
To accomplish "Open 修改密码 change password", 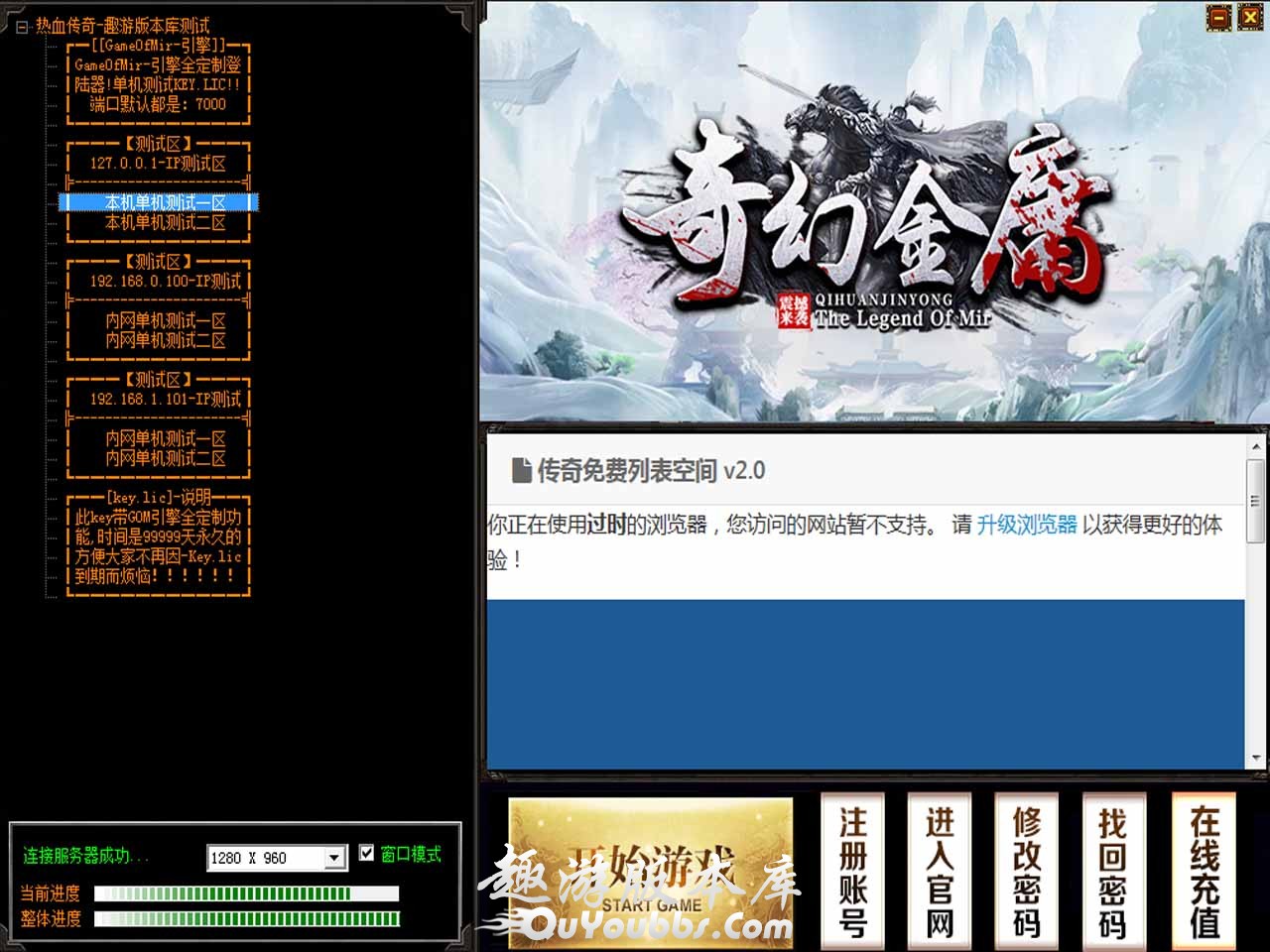I will click(1026, 871).
